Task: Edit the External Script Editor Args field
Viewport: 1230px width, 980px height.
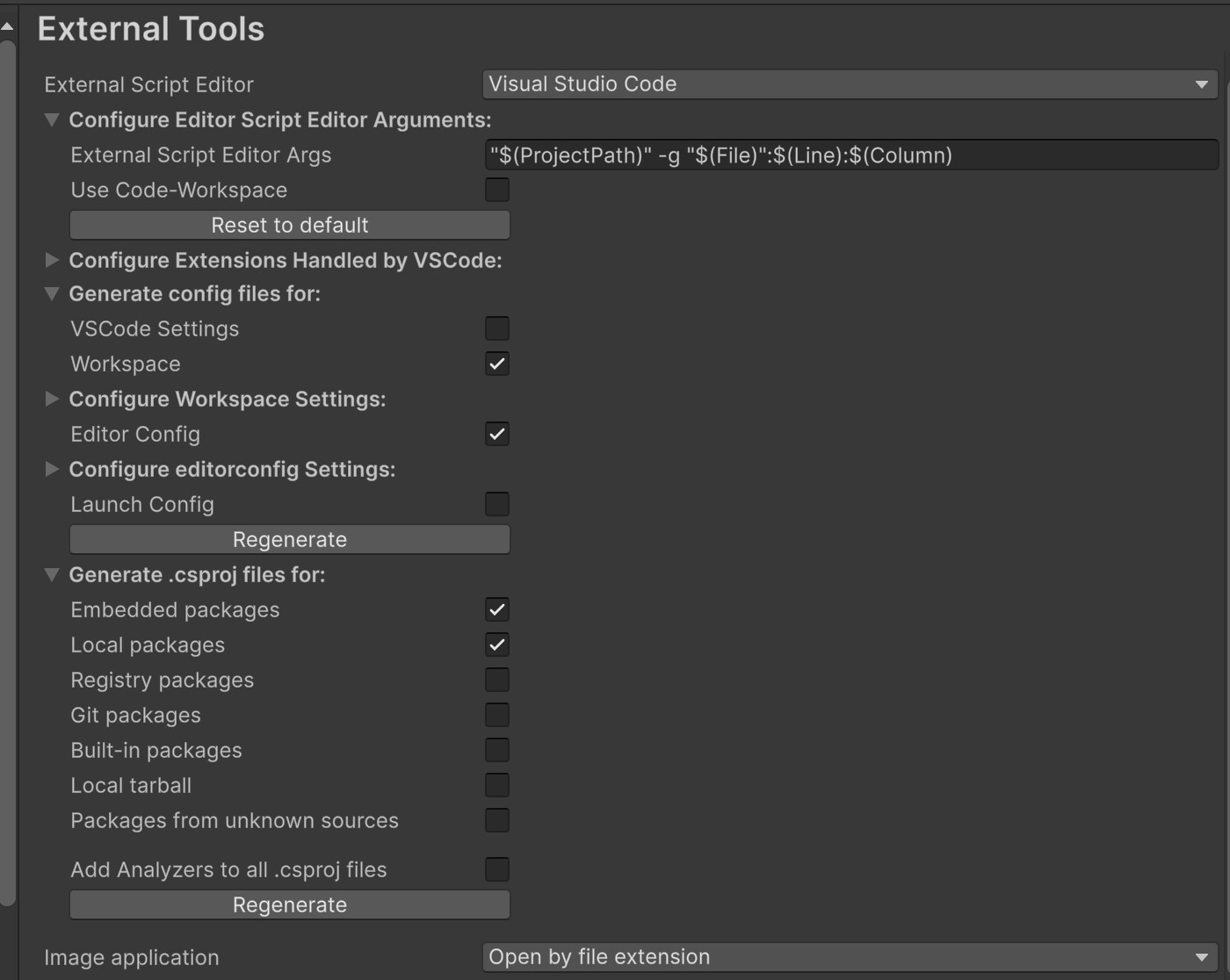Action: [x=848, y=155]
